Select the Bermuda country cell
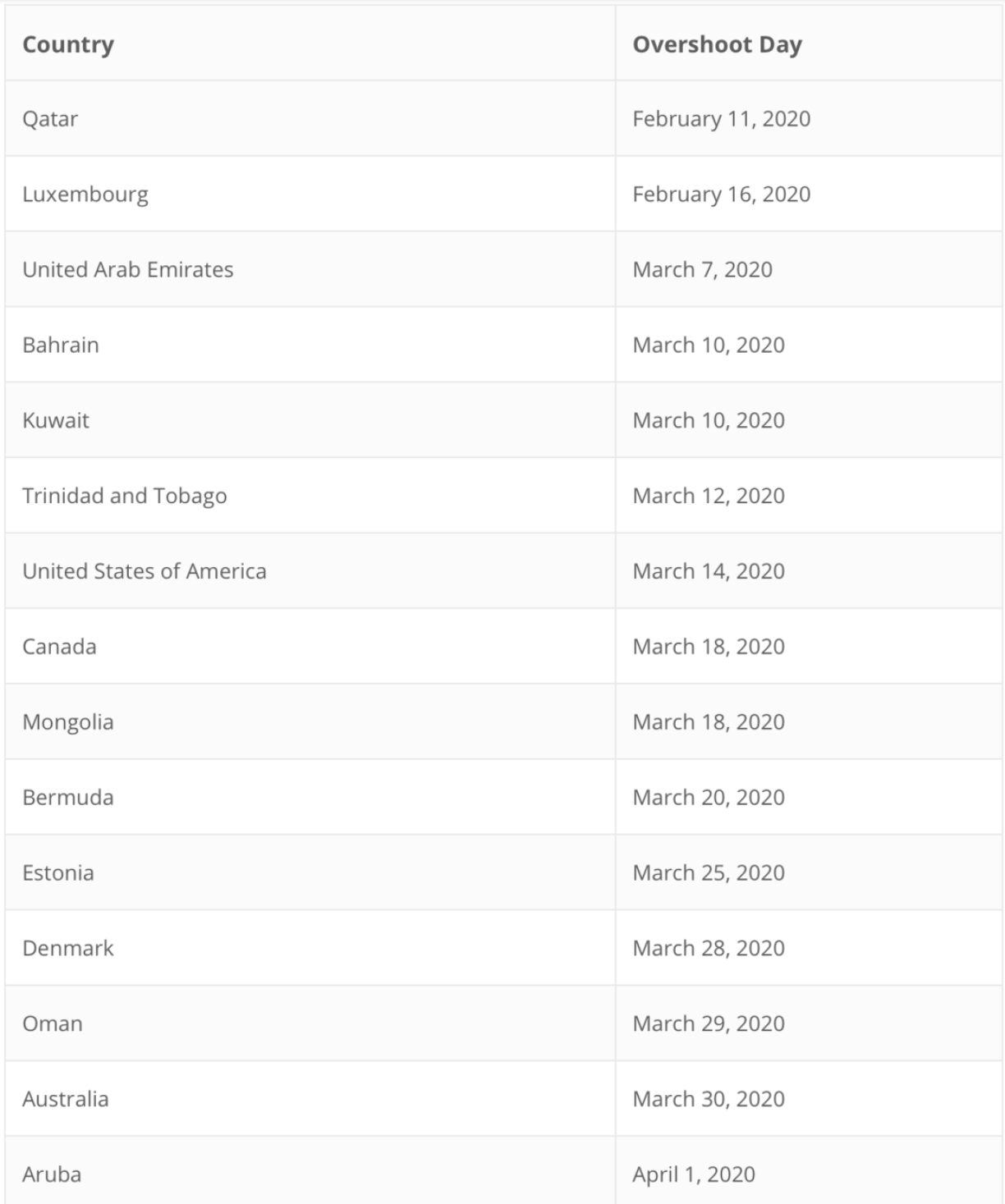This screenshot has height=1204, width=1005. click(x=68, y=799)
